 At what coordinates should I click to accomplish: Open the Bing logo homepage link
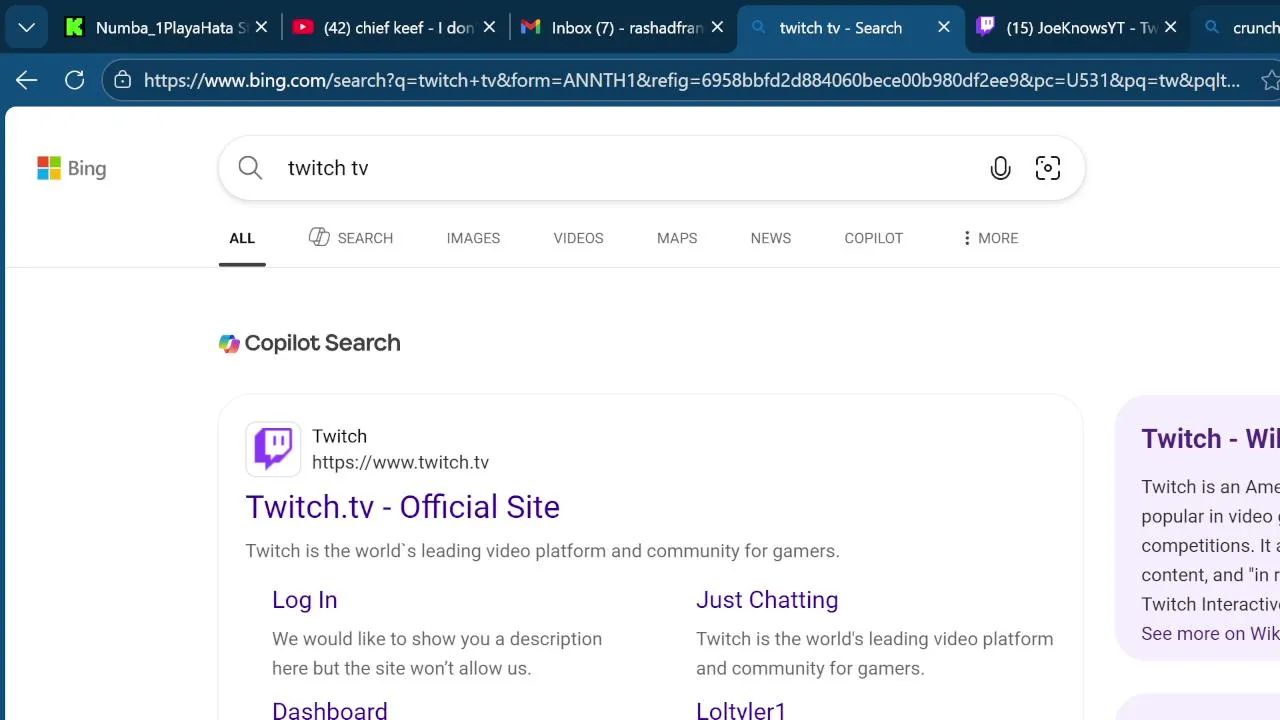pyautogui.click(x=72, y=168)
